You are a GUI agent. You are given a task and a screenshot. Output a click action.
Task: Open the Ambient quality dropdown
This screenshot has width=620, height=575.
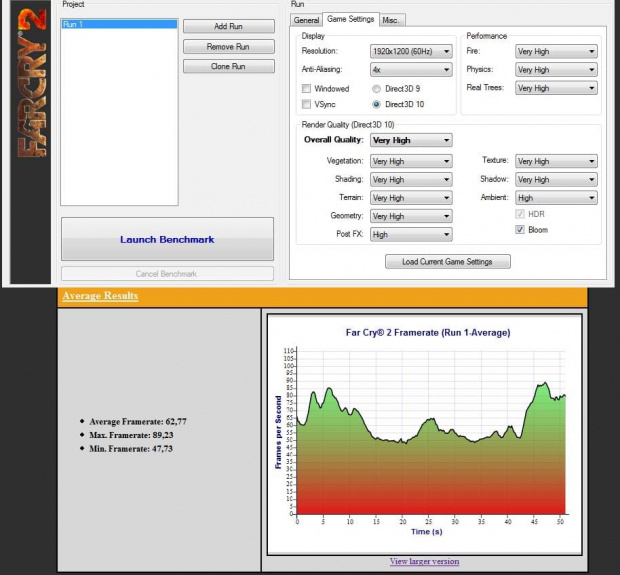(556, 198)
